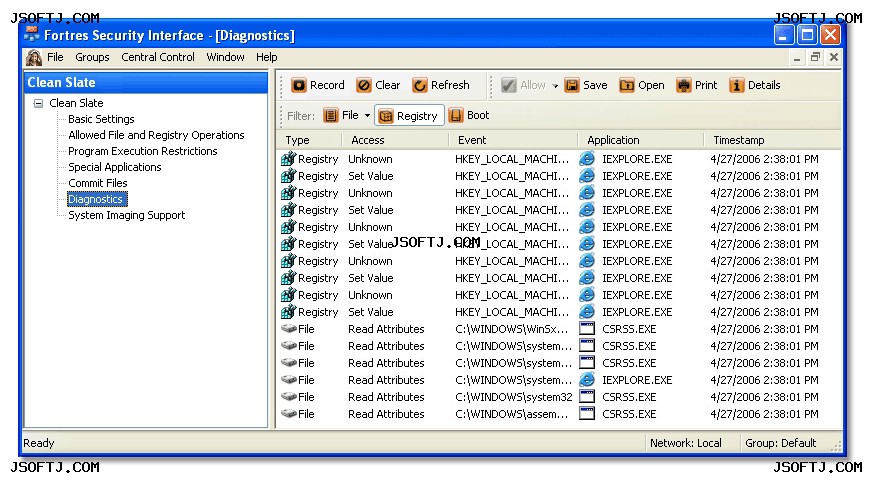Click the CSRSS.EXE icon in system32 row
The image size is (873, 484).
click(587, 397)
